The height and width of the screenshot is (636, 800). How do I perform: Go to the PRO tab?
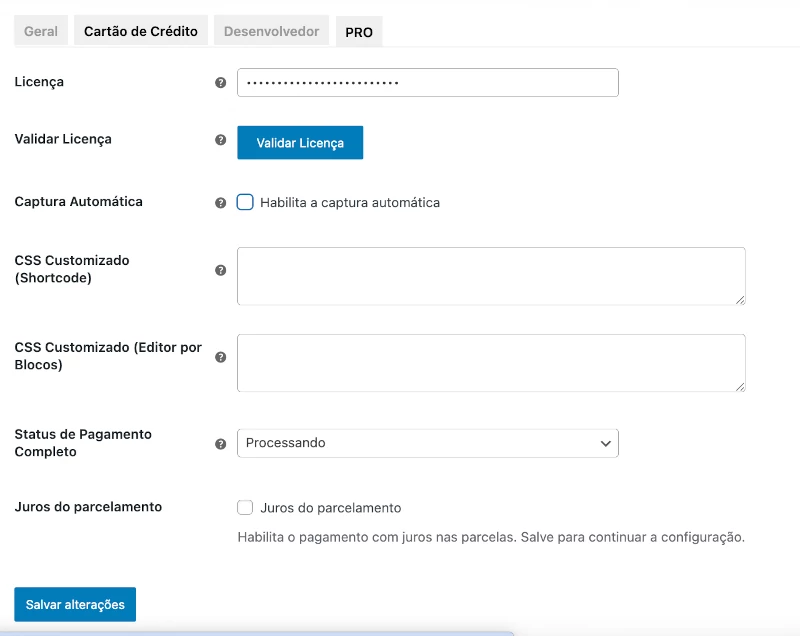click(x=359, y=32)
